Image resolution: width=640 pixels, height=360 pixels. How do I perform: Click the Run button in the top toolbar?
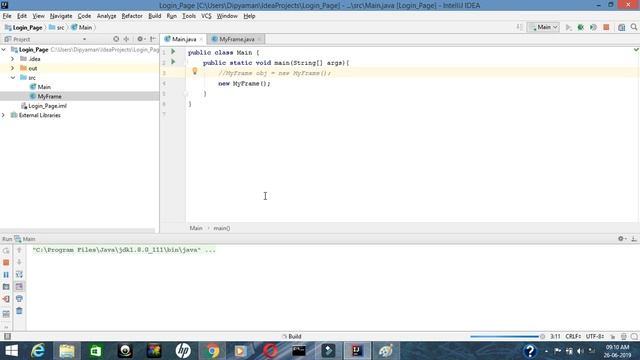tap(568, 27)
